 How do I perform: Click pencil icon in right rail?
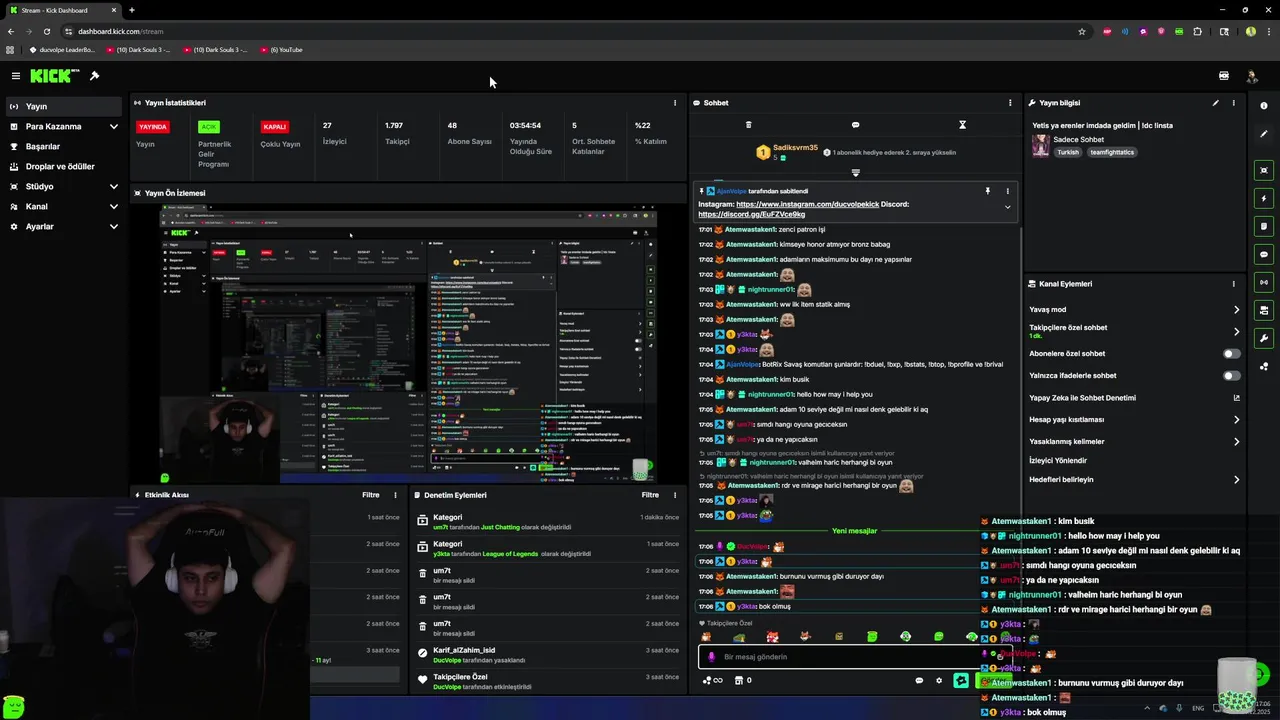coord(1264,134)
